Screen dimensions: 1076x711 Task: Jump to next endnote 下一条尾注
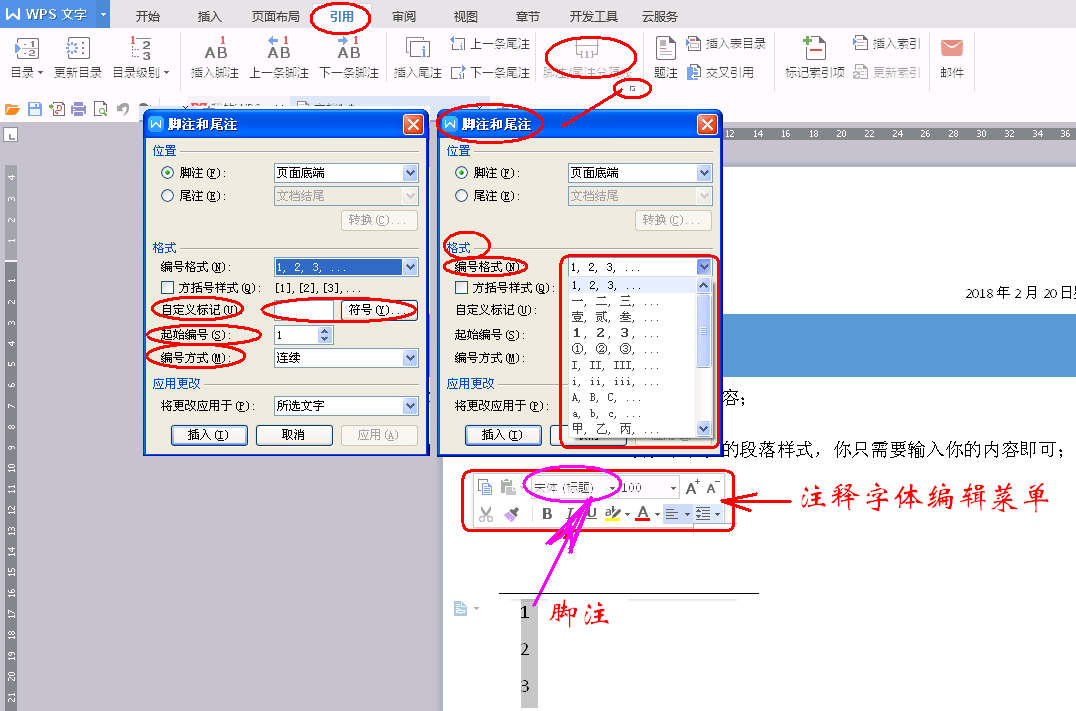[490, 72]
